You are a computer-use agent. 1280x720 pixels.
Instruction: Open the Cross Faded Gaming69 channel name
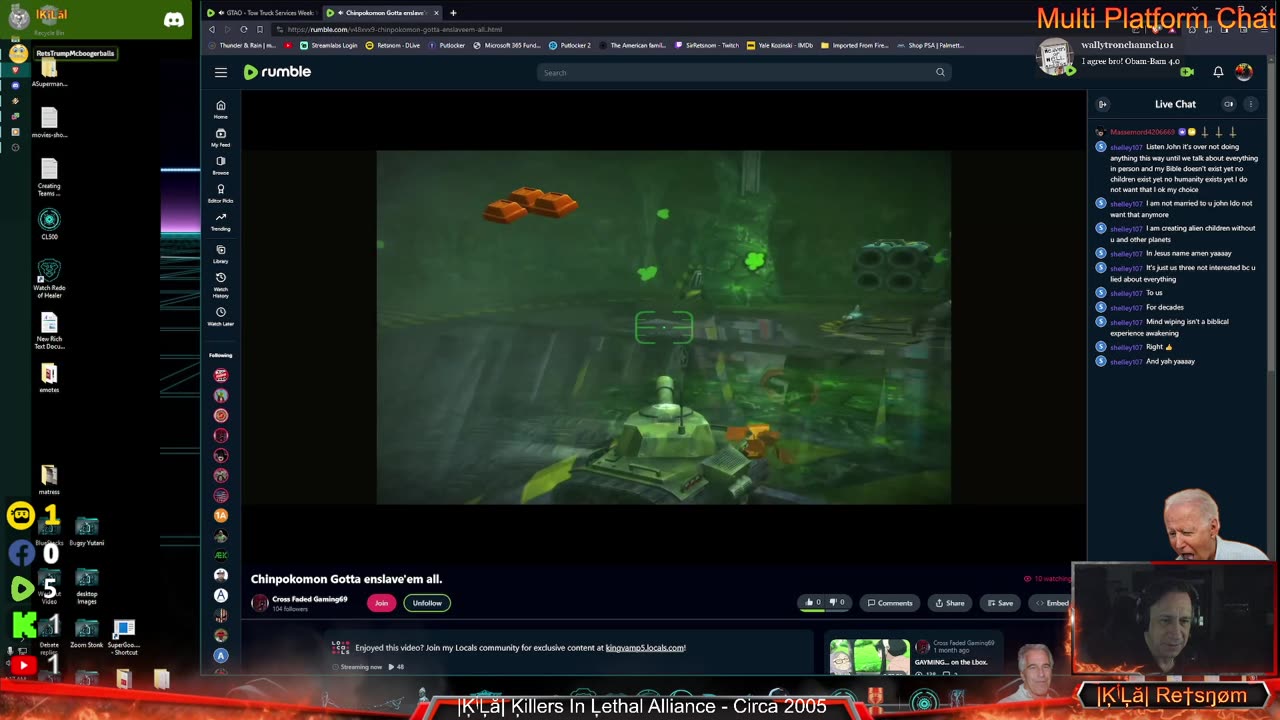click(x=310, y=599)
